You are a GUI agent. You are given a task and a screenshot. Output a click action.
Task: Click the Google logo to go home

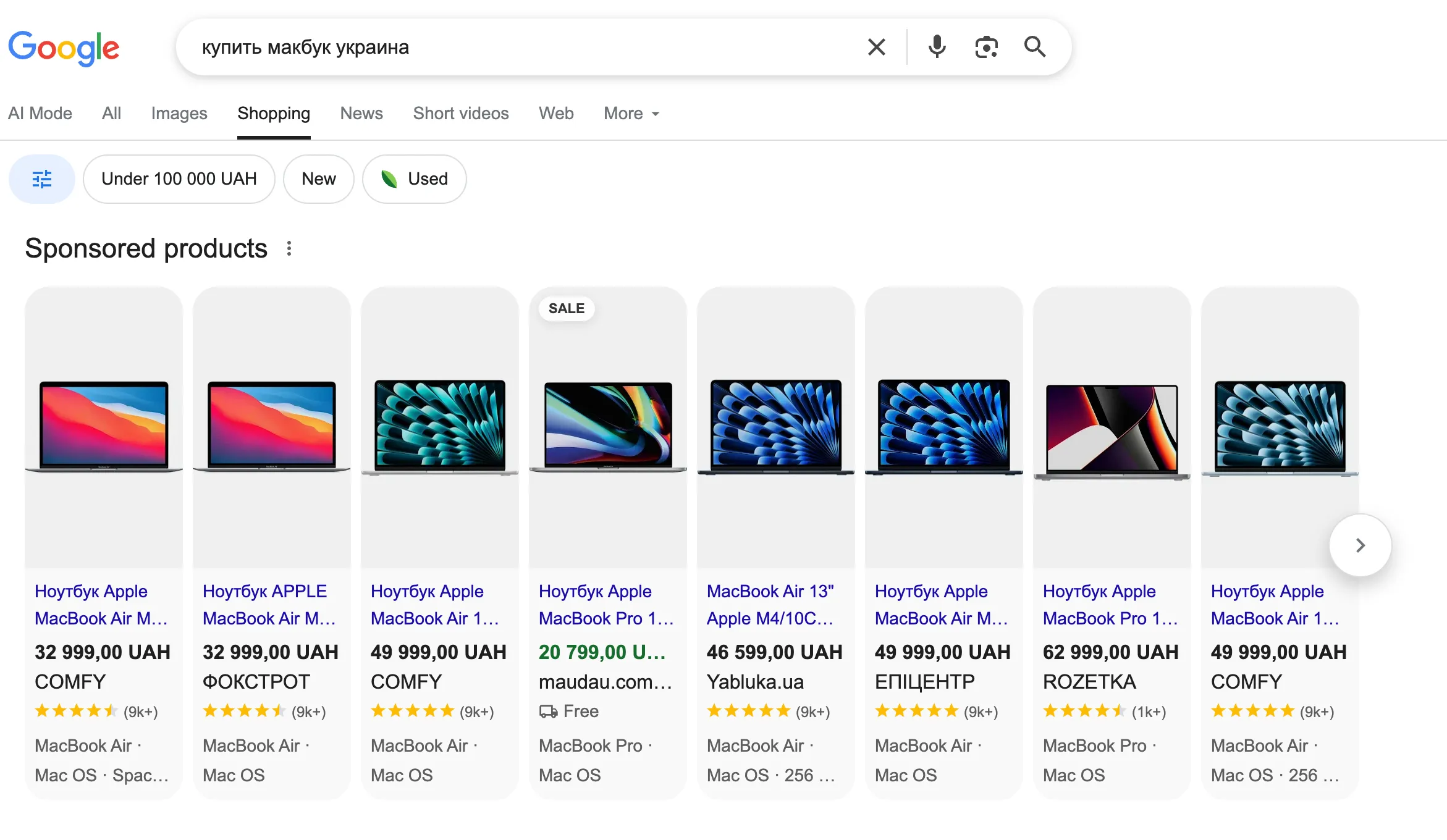(64, 48)
